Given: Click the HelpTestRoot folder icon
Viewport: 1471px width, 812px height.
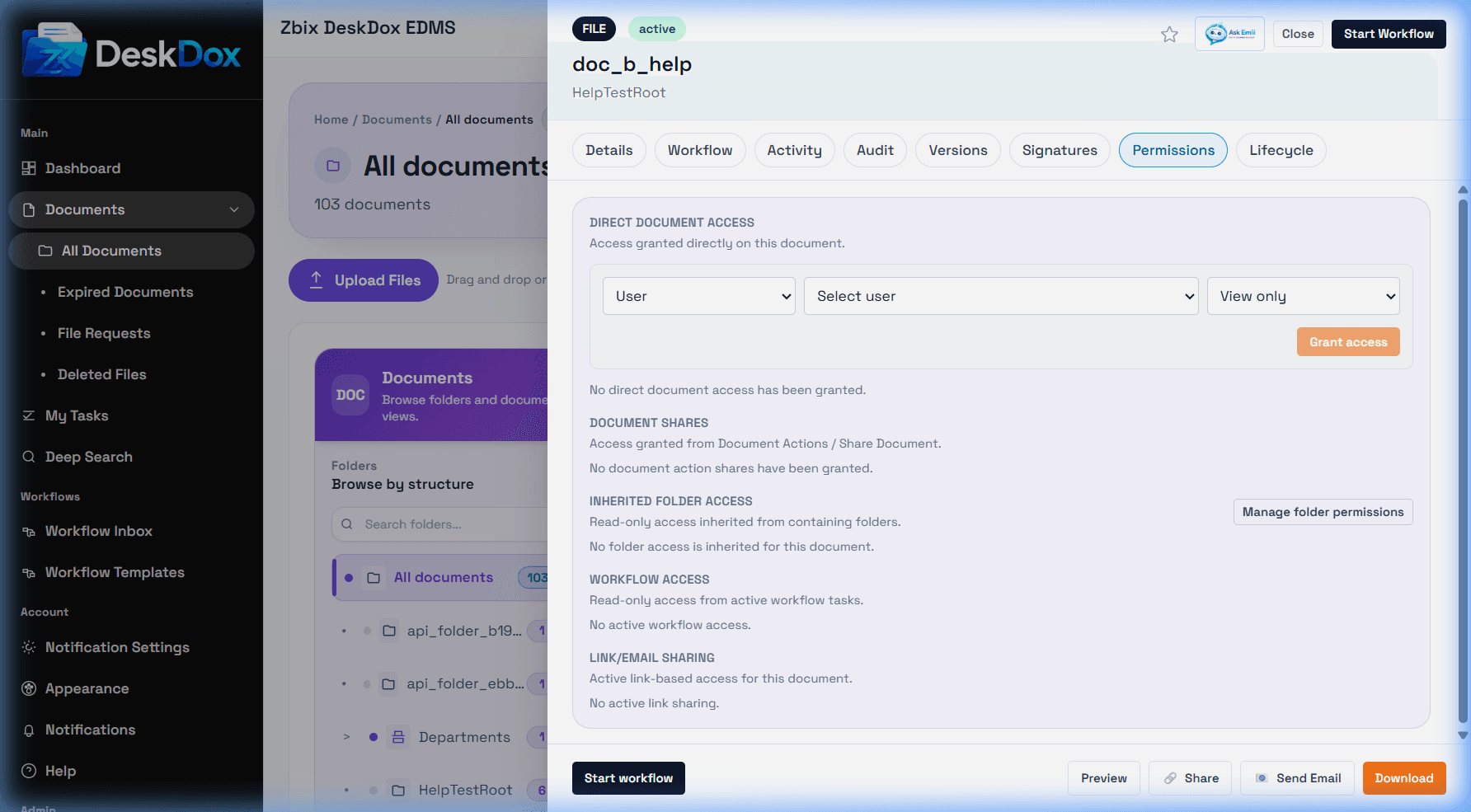Looking at the screenshot, I should point(398,790).
